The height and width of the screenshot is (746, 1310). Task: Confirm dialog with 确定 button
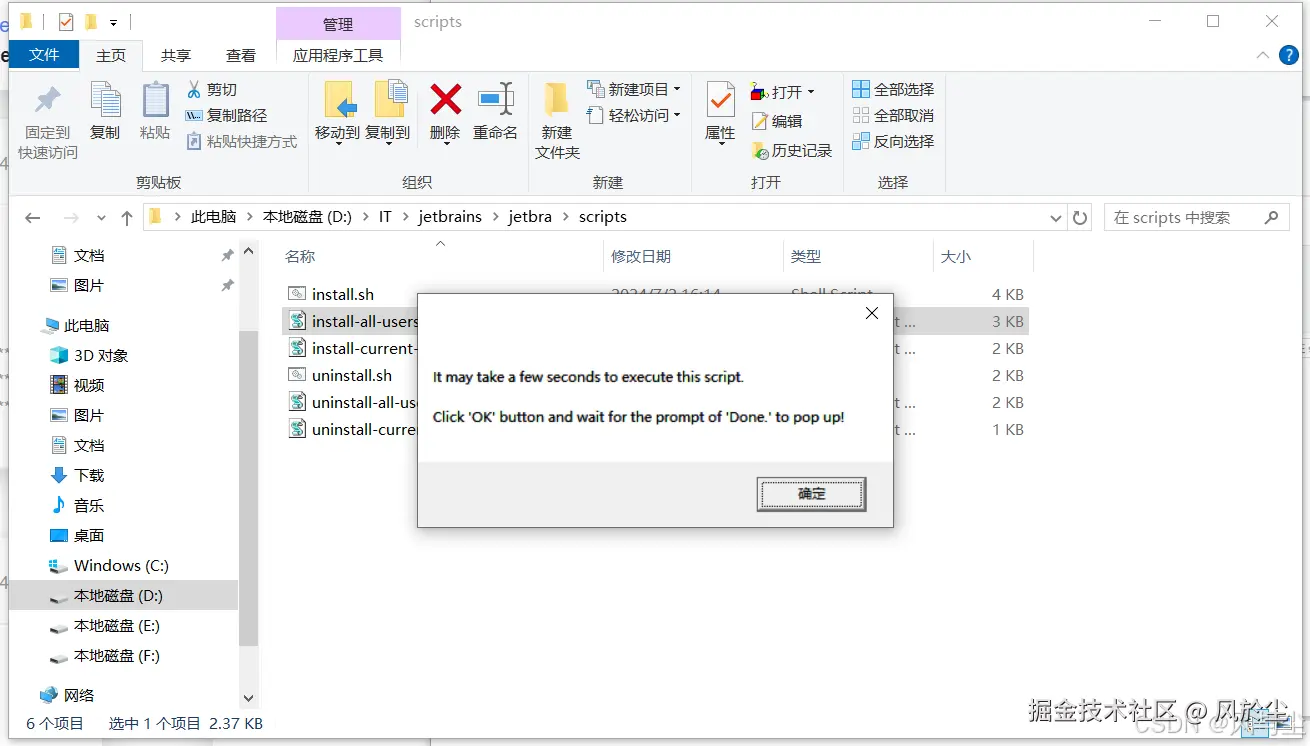[811, 494]
